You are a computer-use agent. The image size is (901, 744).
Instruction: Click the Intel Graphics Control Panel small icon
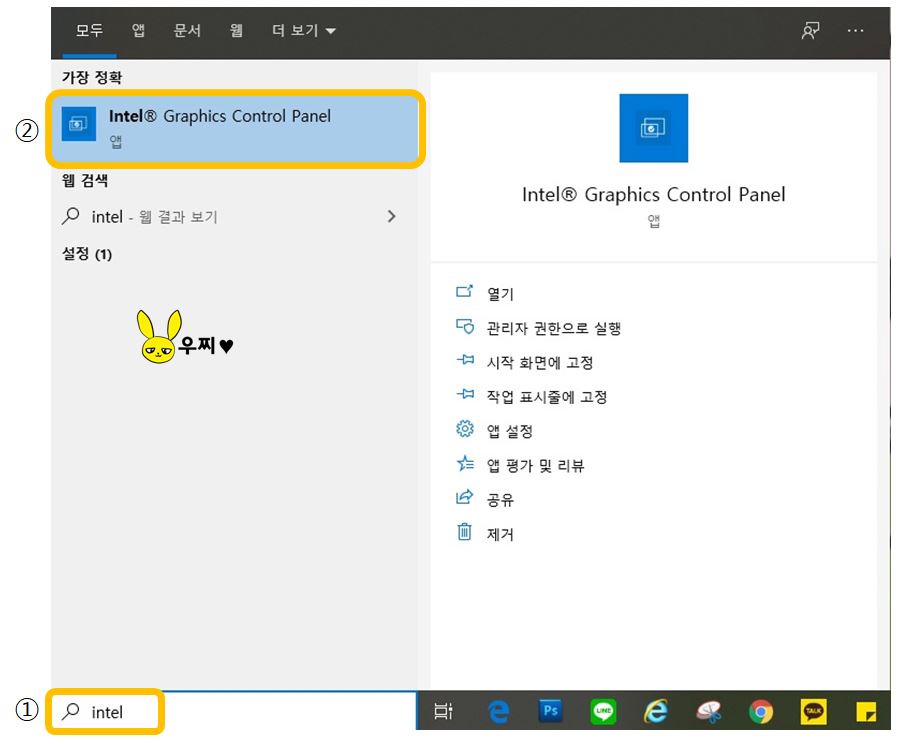tap(79, 124)
